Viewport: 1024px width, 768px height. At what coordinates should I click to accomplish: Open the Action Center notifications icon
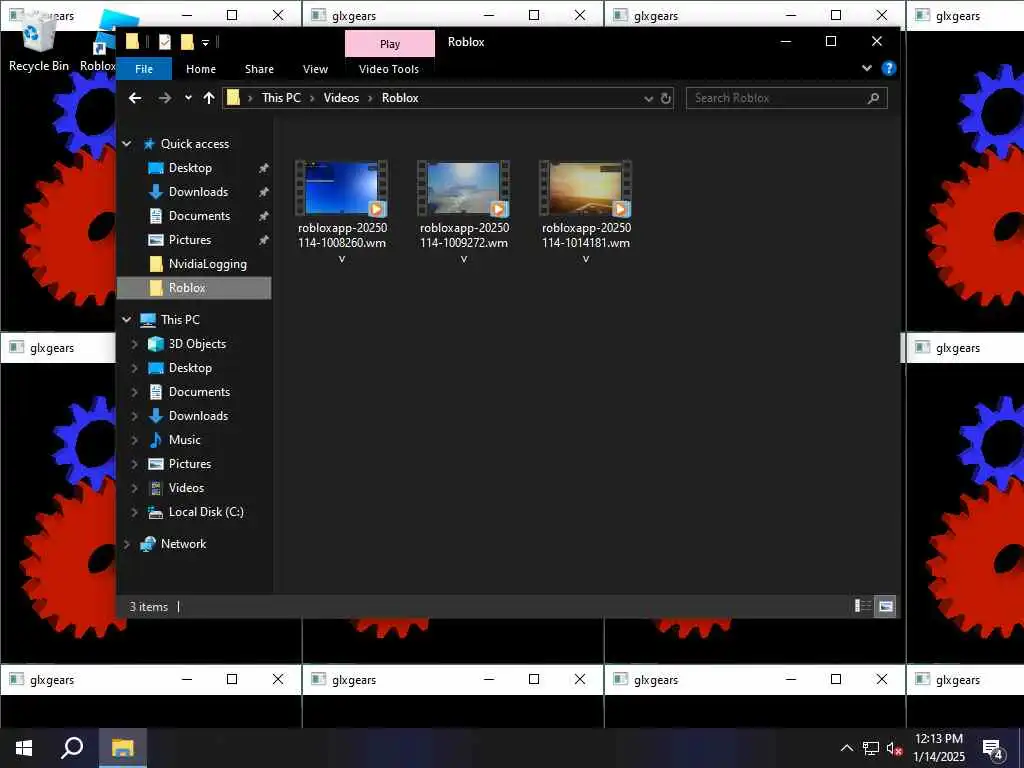tap(993, 749)
